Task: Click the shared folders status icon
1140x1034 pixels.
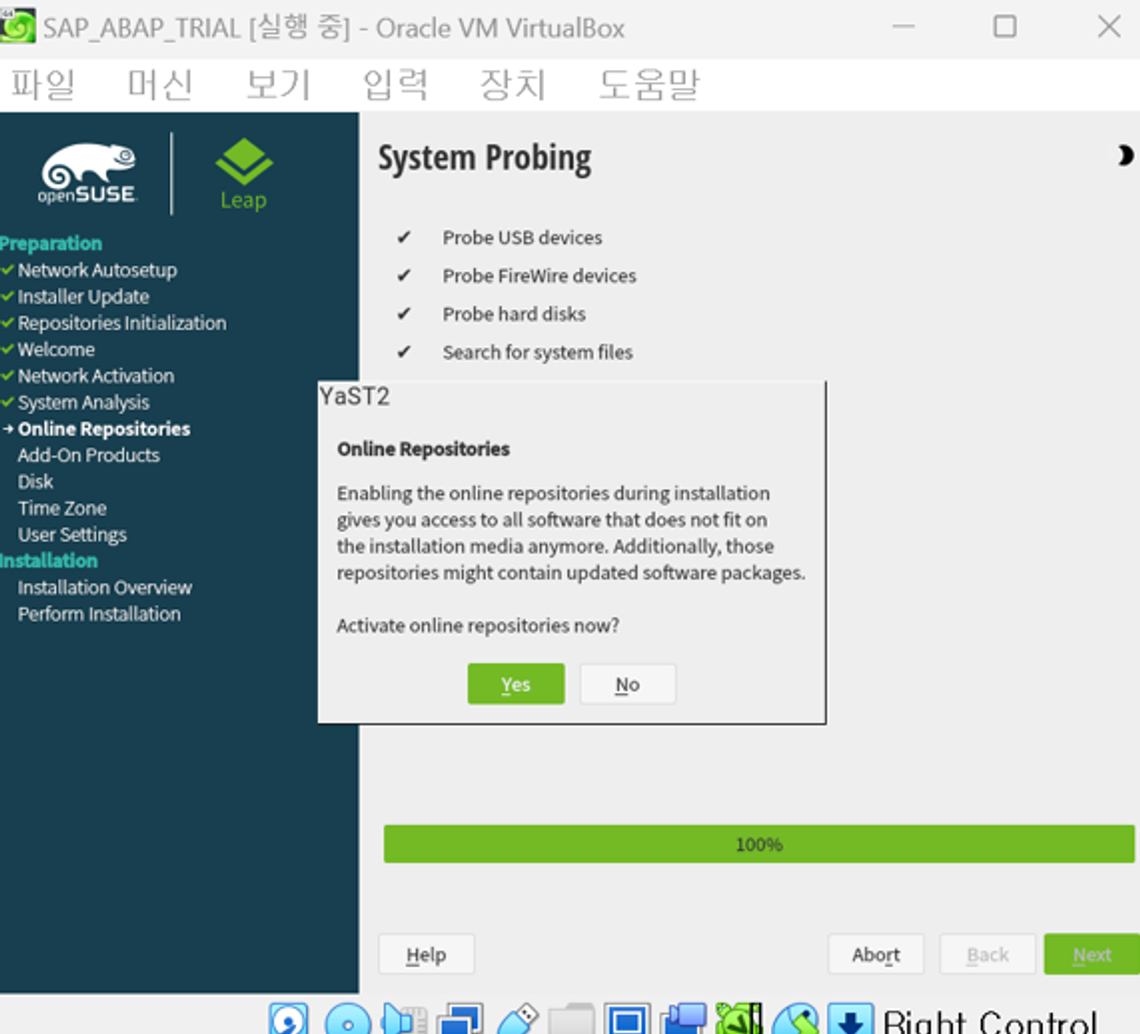Action: [571, 1019]
